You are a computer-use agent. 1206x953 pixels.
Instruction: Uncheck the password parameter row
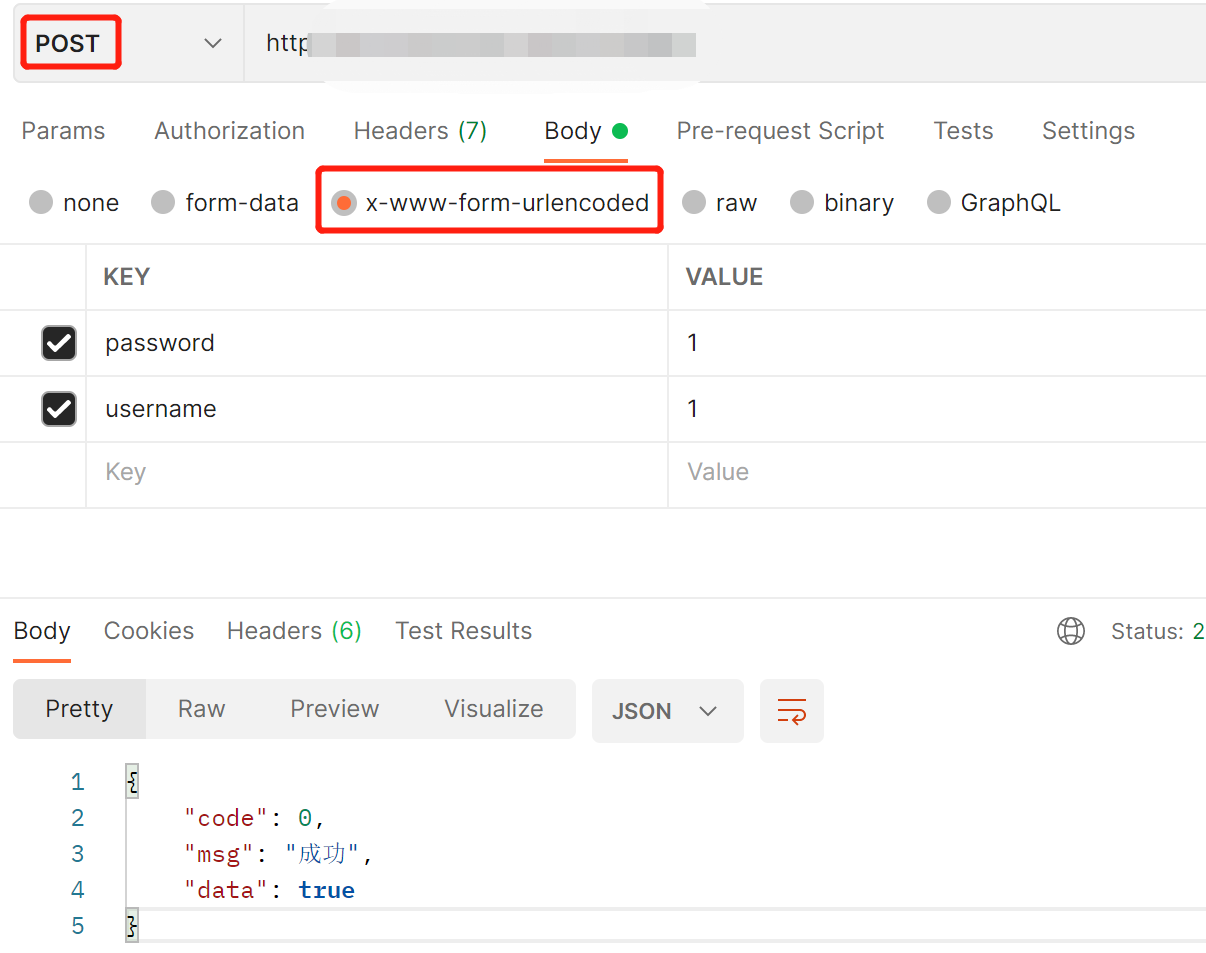click(59, 343)
